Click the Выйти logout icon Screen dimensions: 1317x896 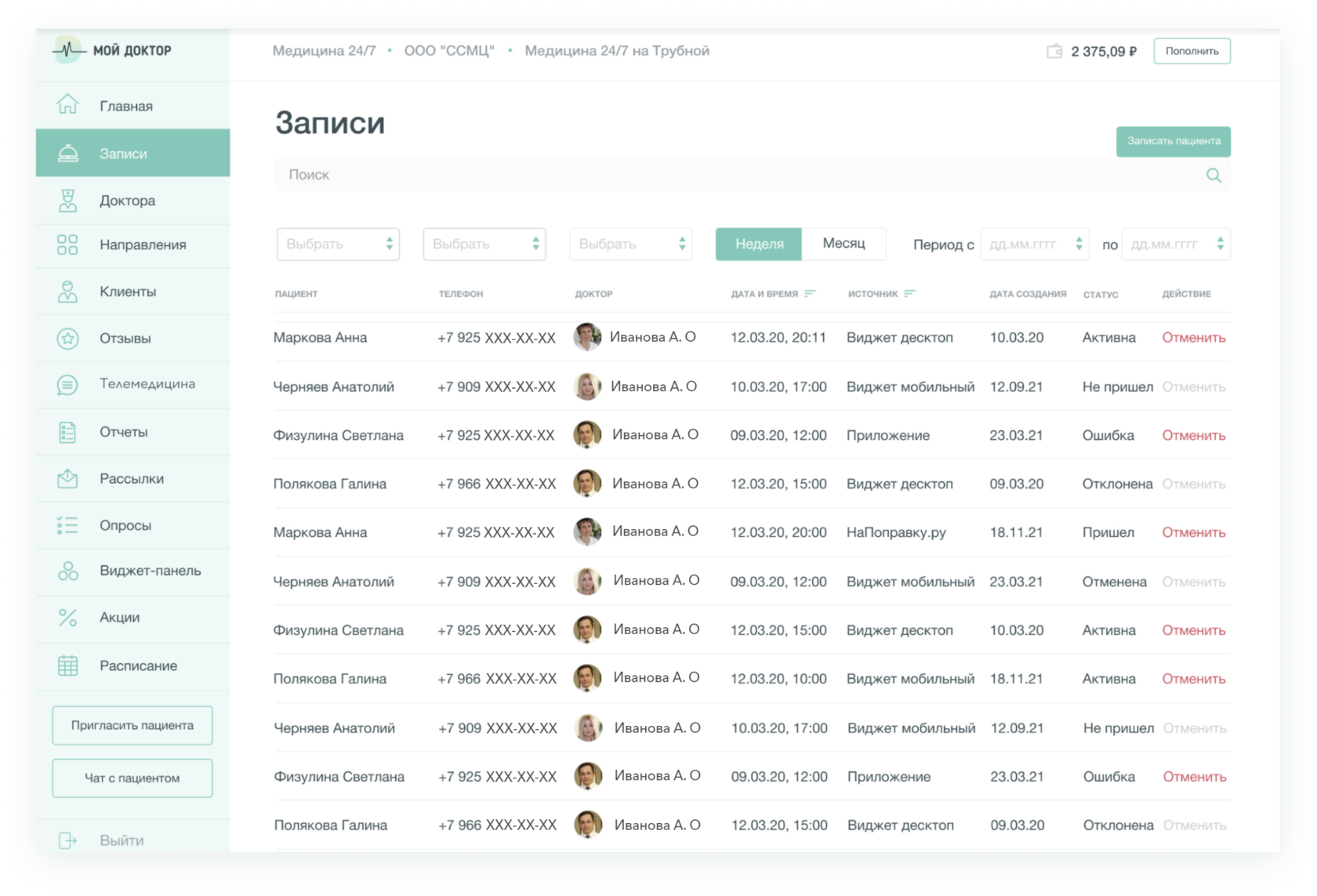click(x=67, y=840)
